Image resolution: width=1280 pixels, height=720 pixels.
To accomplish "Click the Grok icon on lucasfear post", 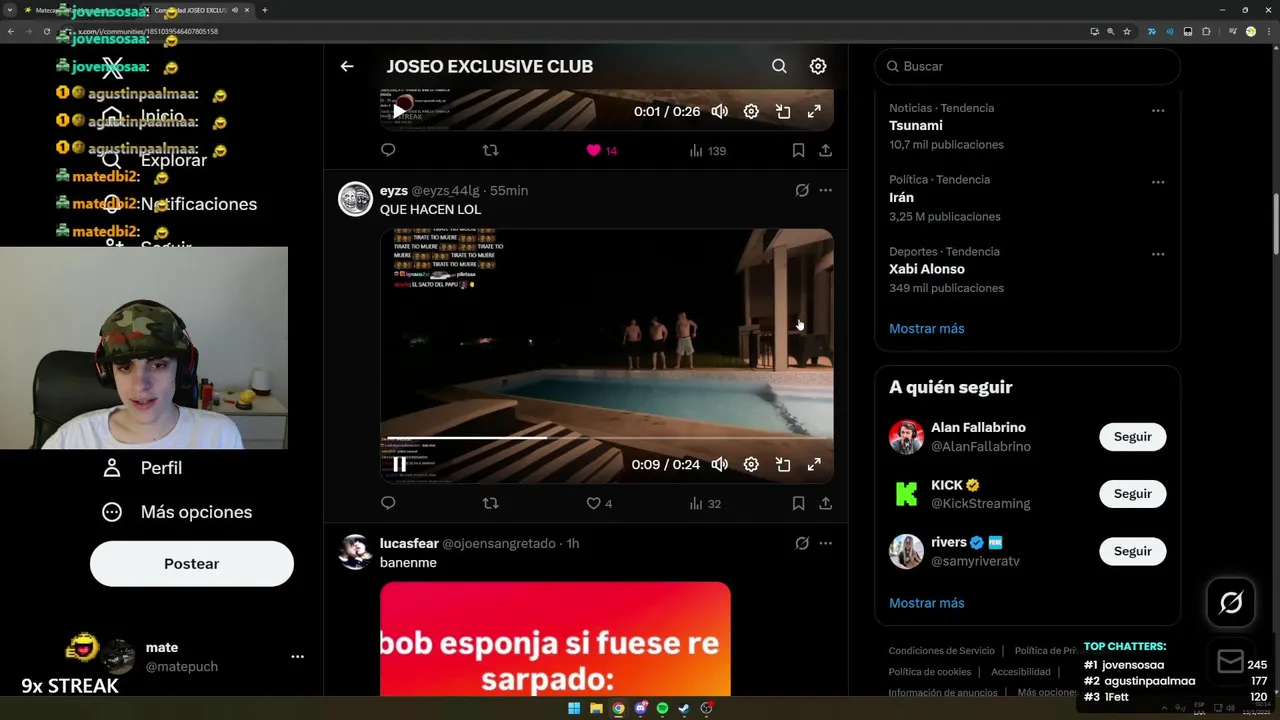I will 802,543.
